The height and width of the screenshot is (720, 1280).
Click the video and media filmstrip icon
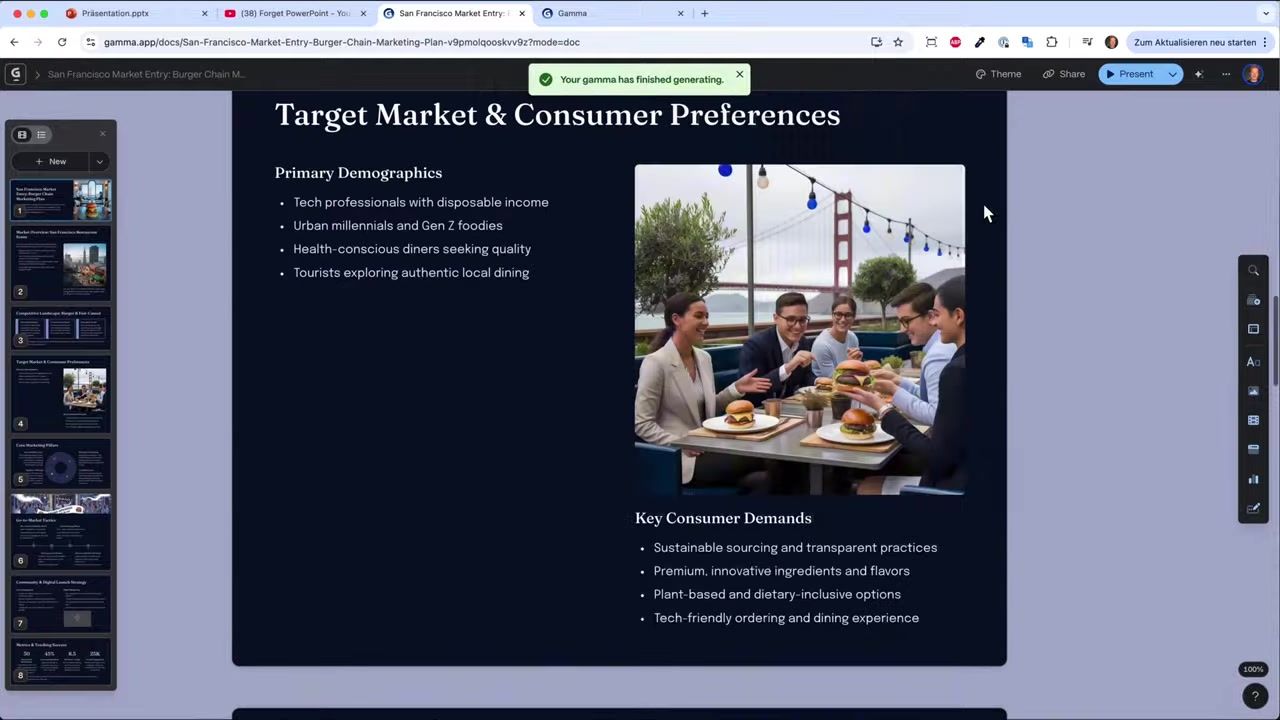coord(1253,420)
